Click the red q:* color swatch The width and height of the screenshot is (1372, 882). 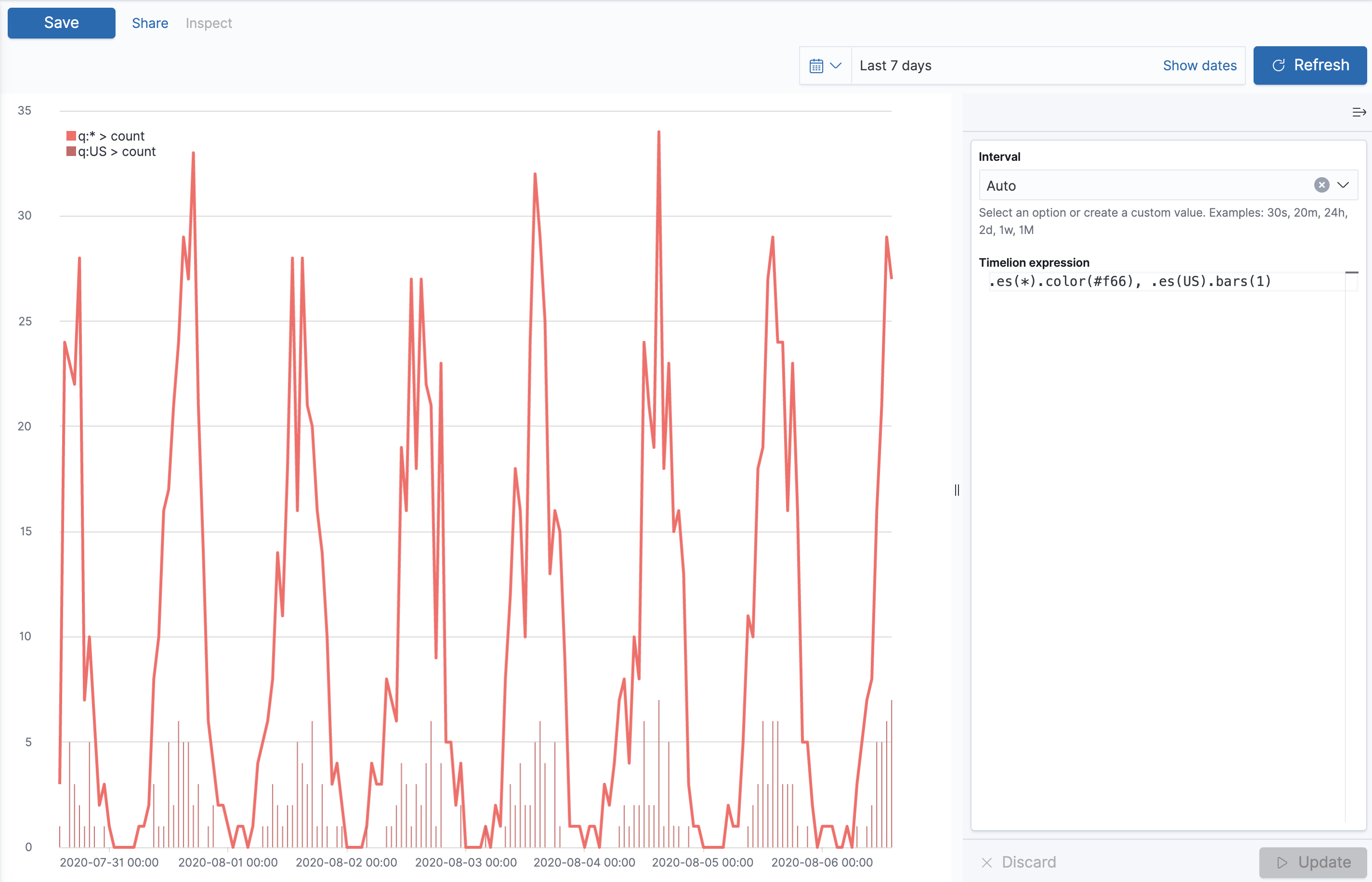(x=71, y=136)
